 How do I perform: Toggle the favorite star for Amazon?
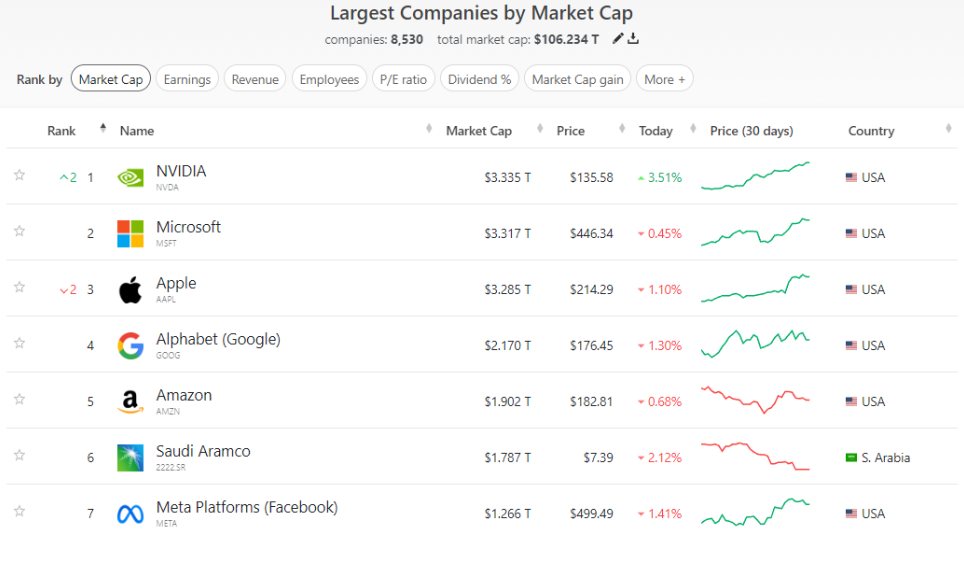point(19,400)
